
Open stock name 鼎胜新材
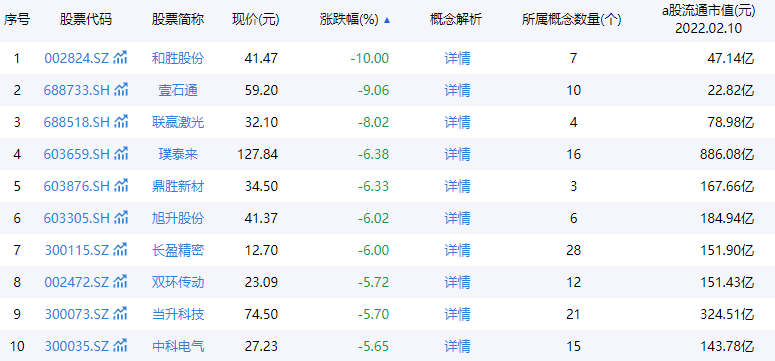tap(178, 186)
